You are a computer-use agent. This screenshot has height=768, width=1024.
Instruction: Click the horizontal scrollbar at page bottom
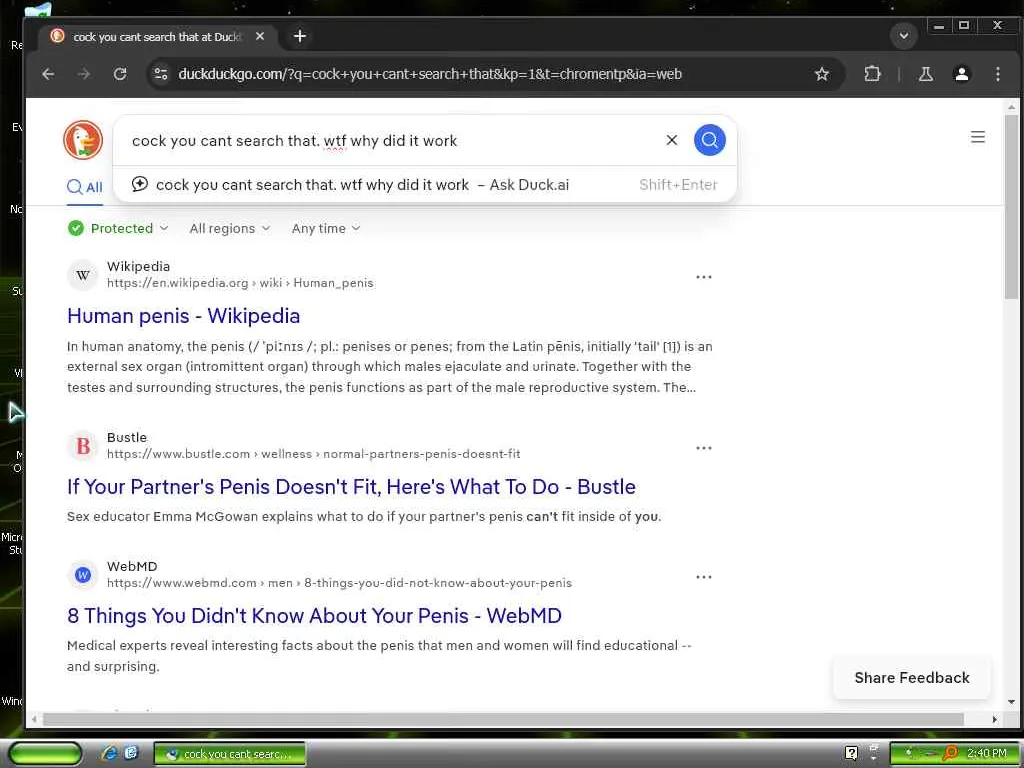pos(503,719)
